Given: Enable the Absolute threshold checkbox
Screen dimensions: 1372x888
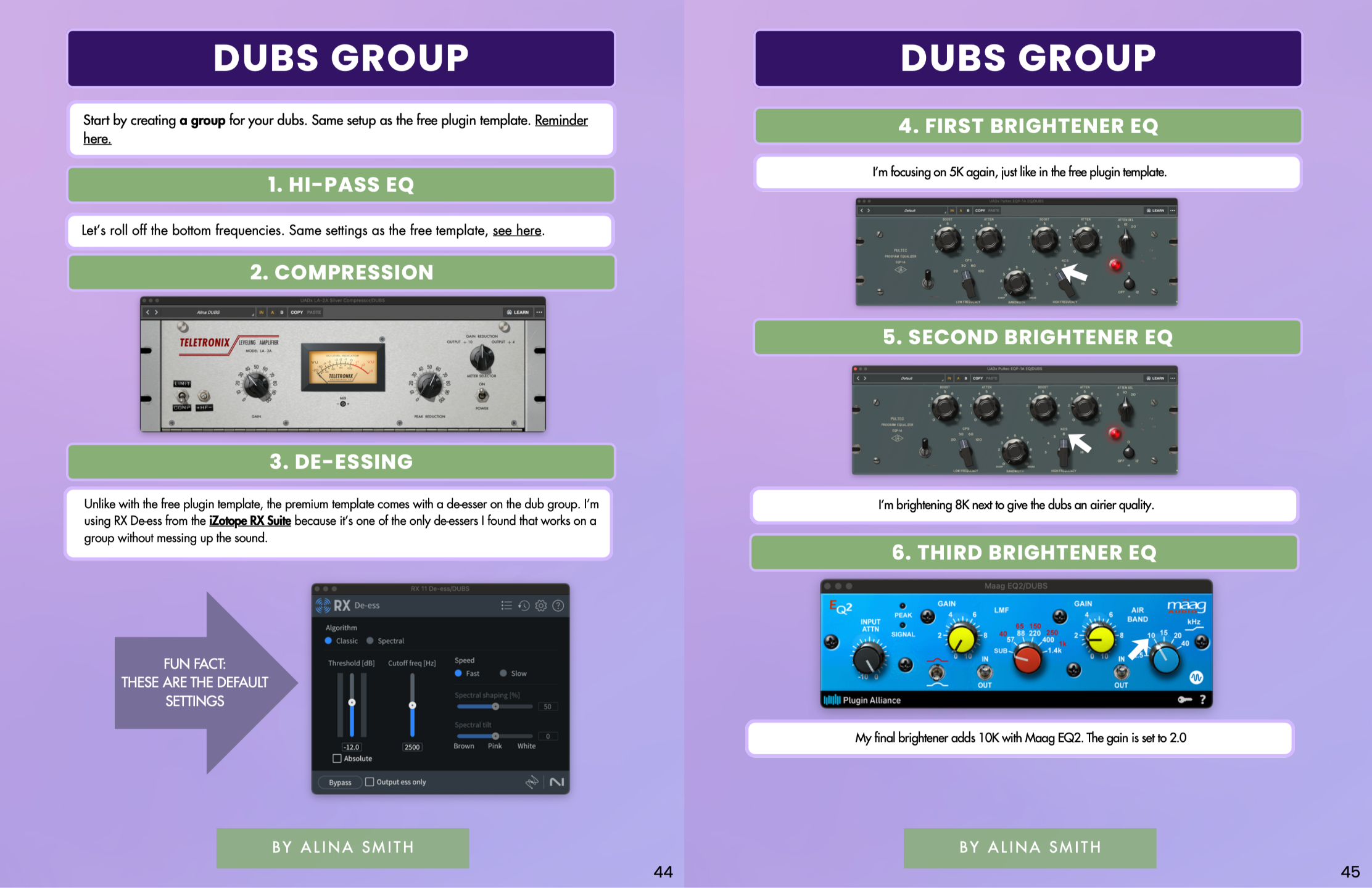Looking at the screenshot, I should (337, 758).
